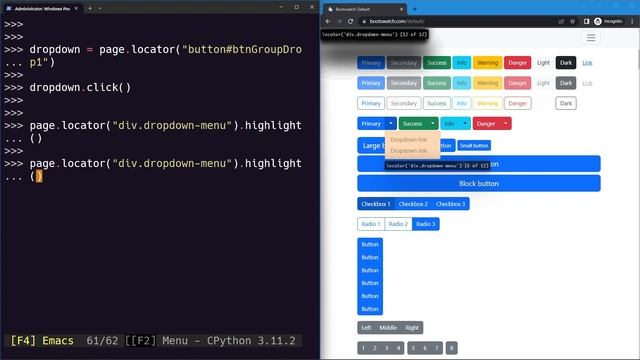
Task: Open a new browser tab
Action: [x=415, y=9]
